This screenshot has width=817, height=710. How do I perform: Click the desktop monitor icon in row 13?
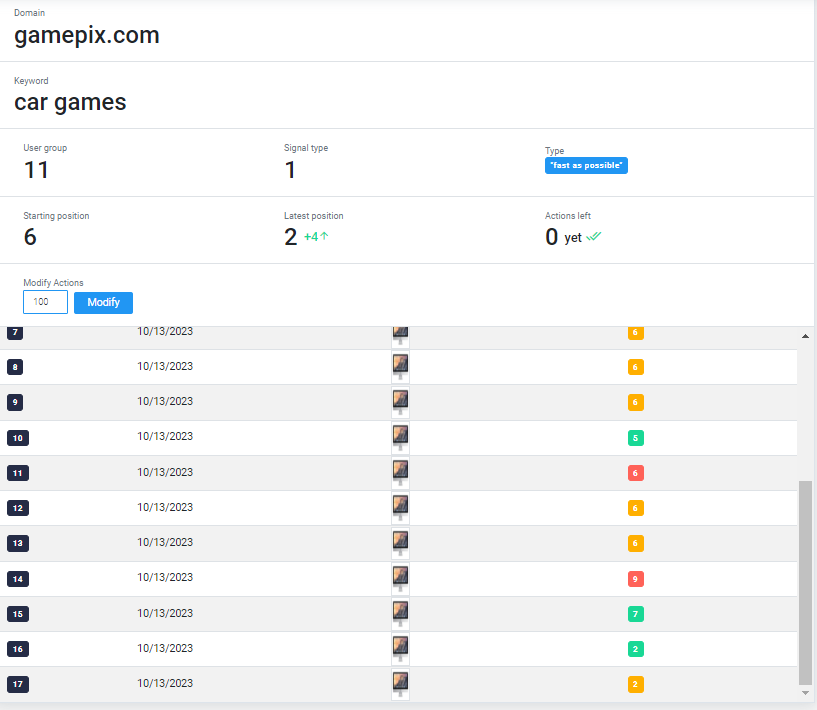(400, 543)
